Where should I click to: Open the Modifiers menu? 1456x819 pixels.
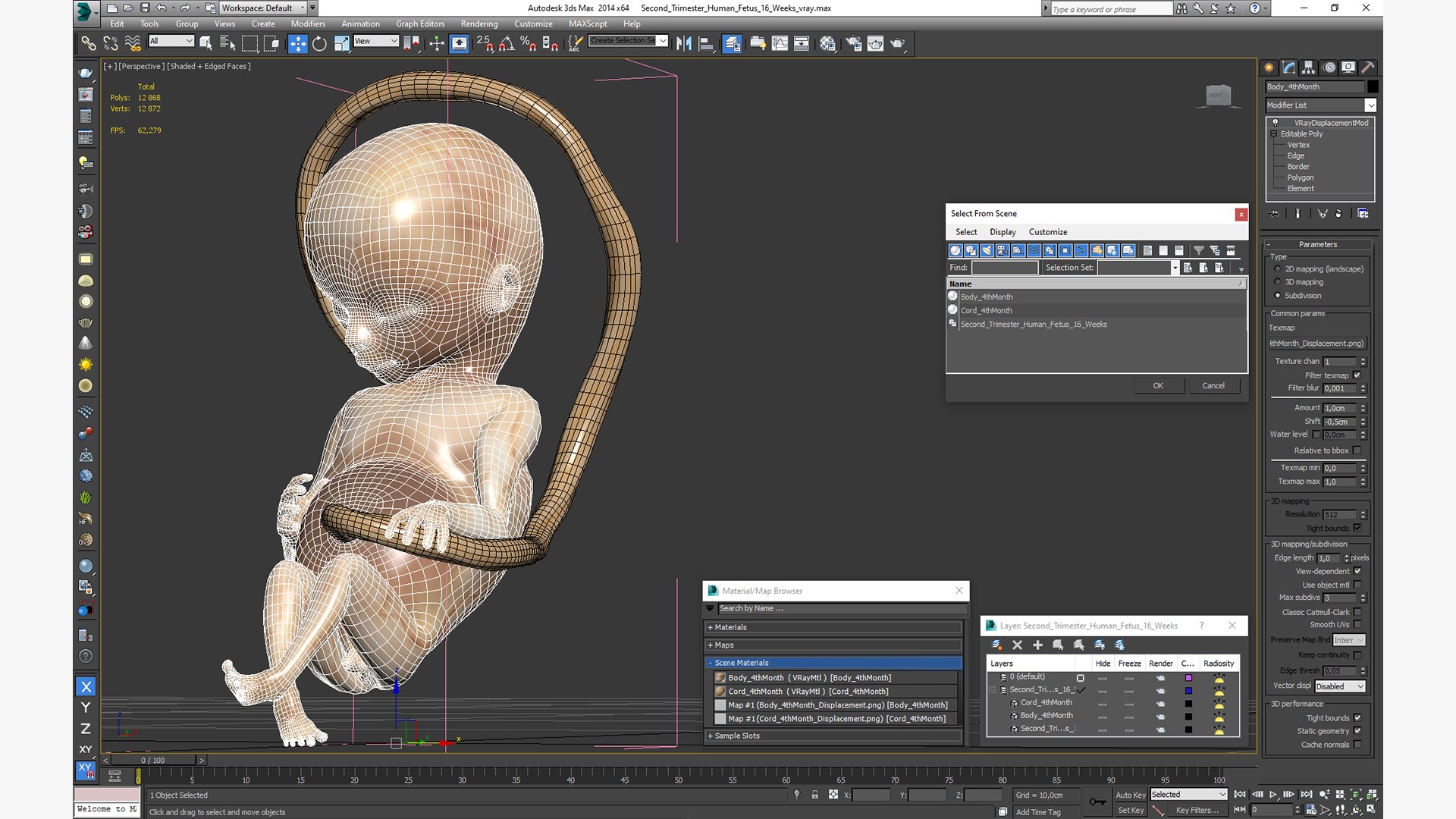tap(308, 24)
